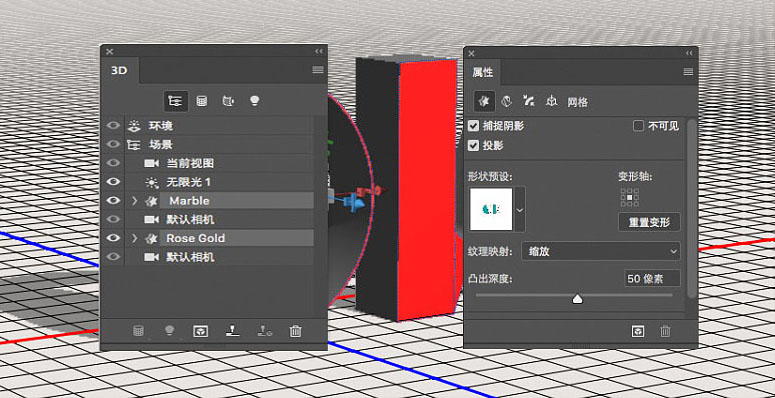Select the 当前视图 camera row
The width and height of the screenshot is (775, 398).
(x=219, y=163)
